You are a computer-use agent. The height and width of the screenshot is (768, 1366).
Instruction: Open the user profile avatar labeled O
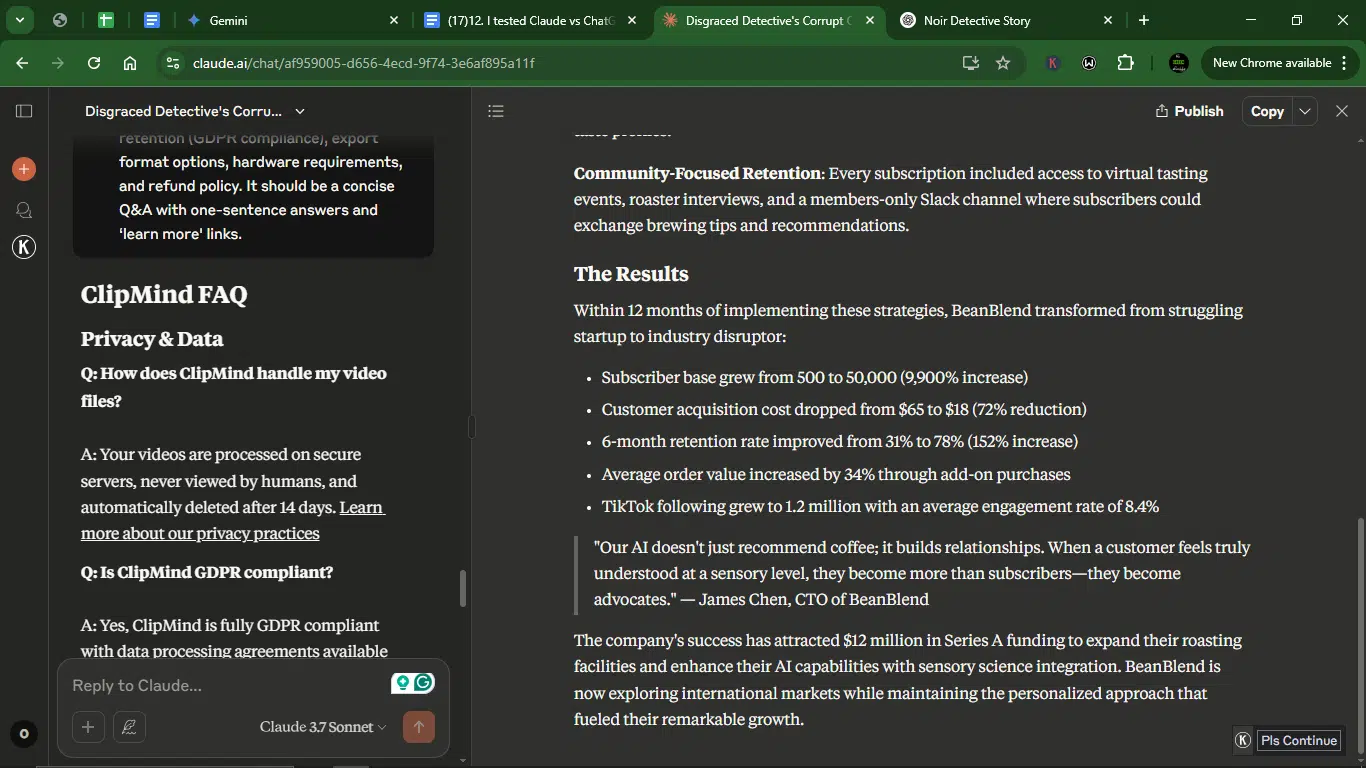coord(24,734)
